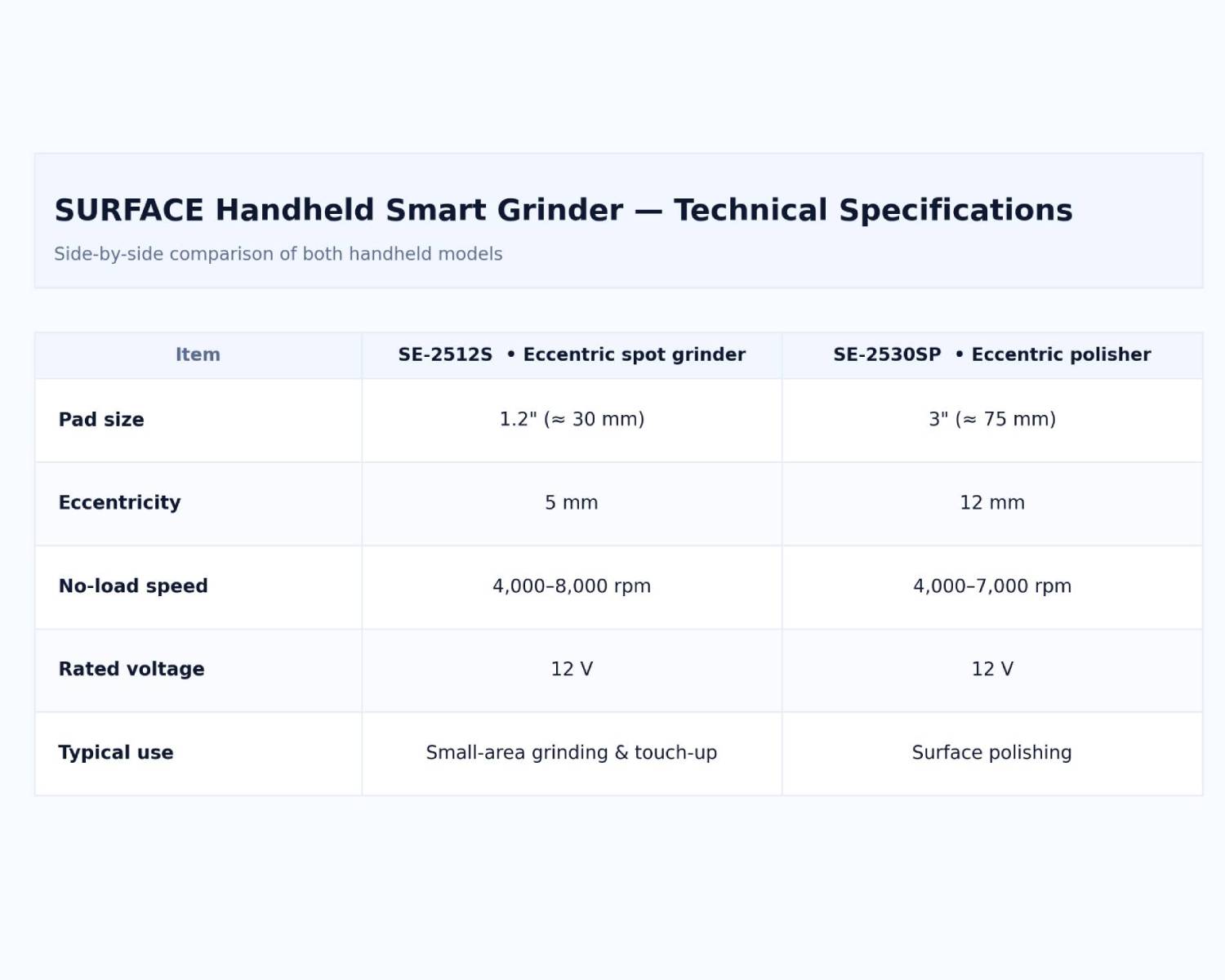Image resolution: width=1225 pixels, height=980 pixels.
Task: Click the SE-2512S 12 V voltage cell
Action: click(572, 670)
